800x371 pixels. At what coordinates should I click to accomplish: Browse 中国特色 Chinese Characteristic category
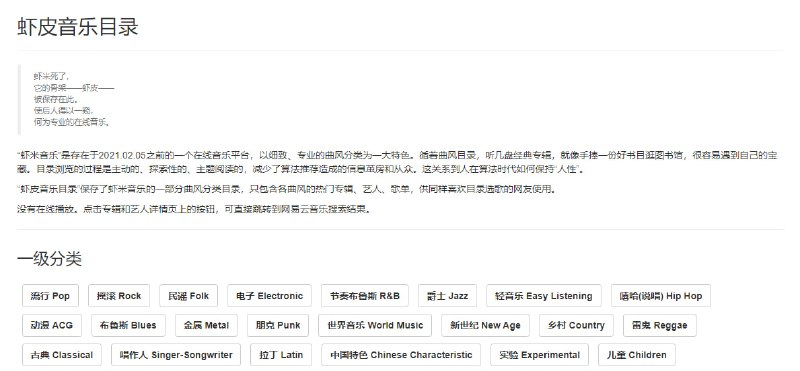click(401, 355)
